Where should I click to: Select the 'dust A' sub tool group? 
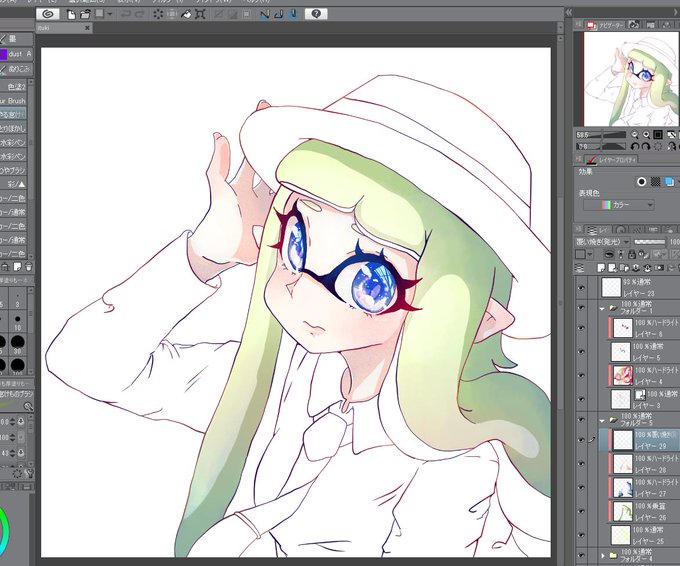pos(16,54)
